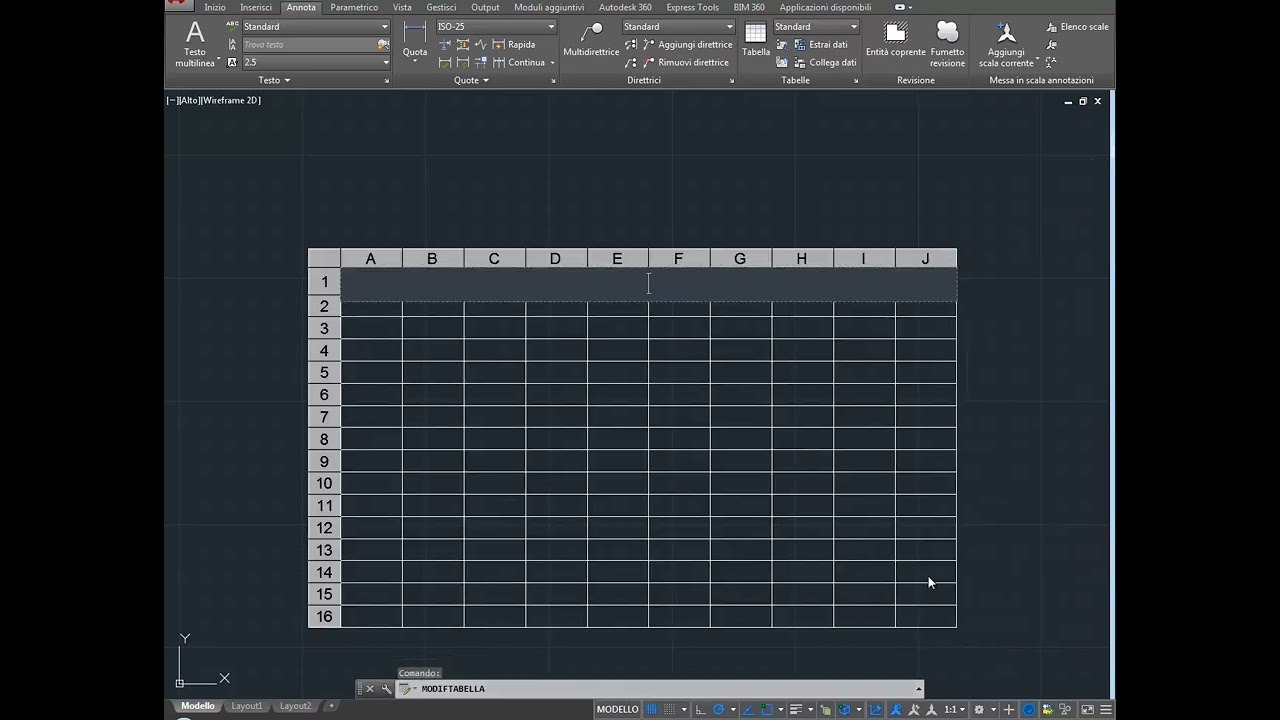Select the Quota dimension tool
This screenshot has width=1280, height=720.
point(415,42)
